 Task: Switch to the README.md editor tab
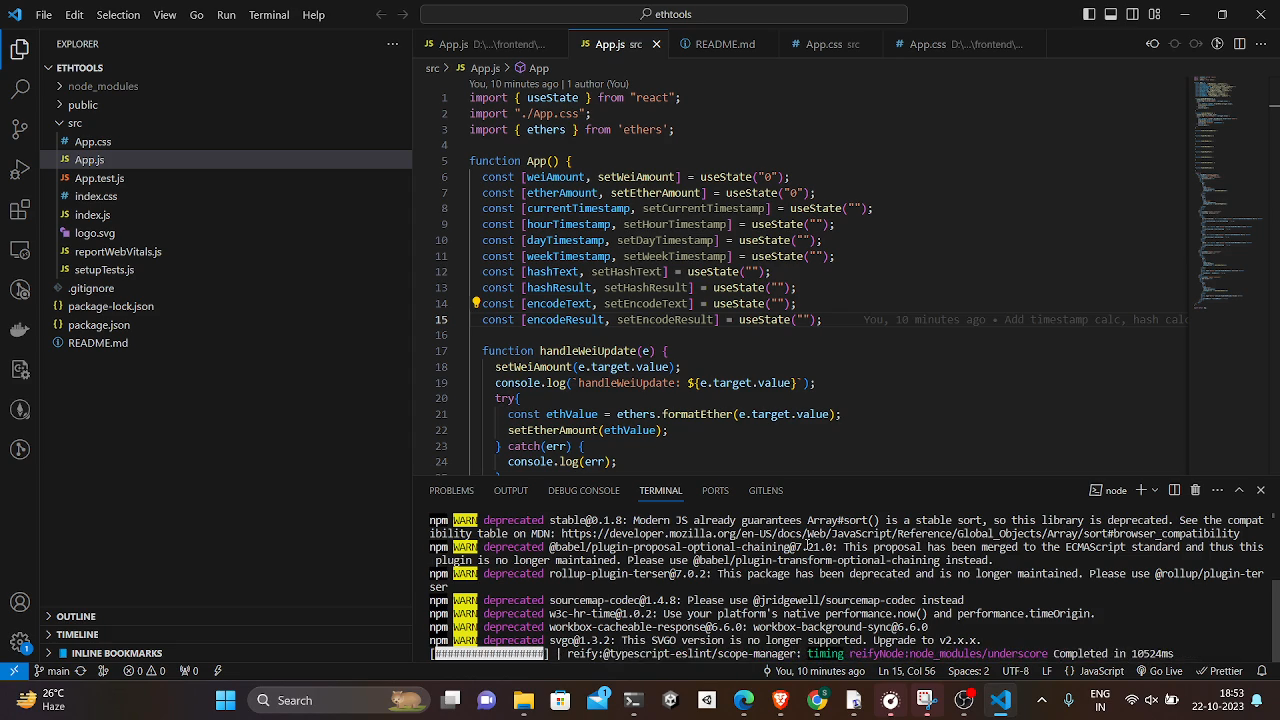[724, 44]
